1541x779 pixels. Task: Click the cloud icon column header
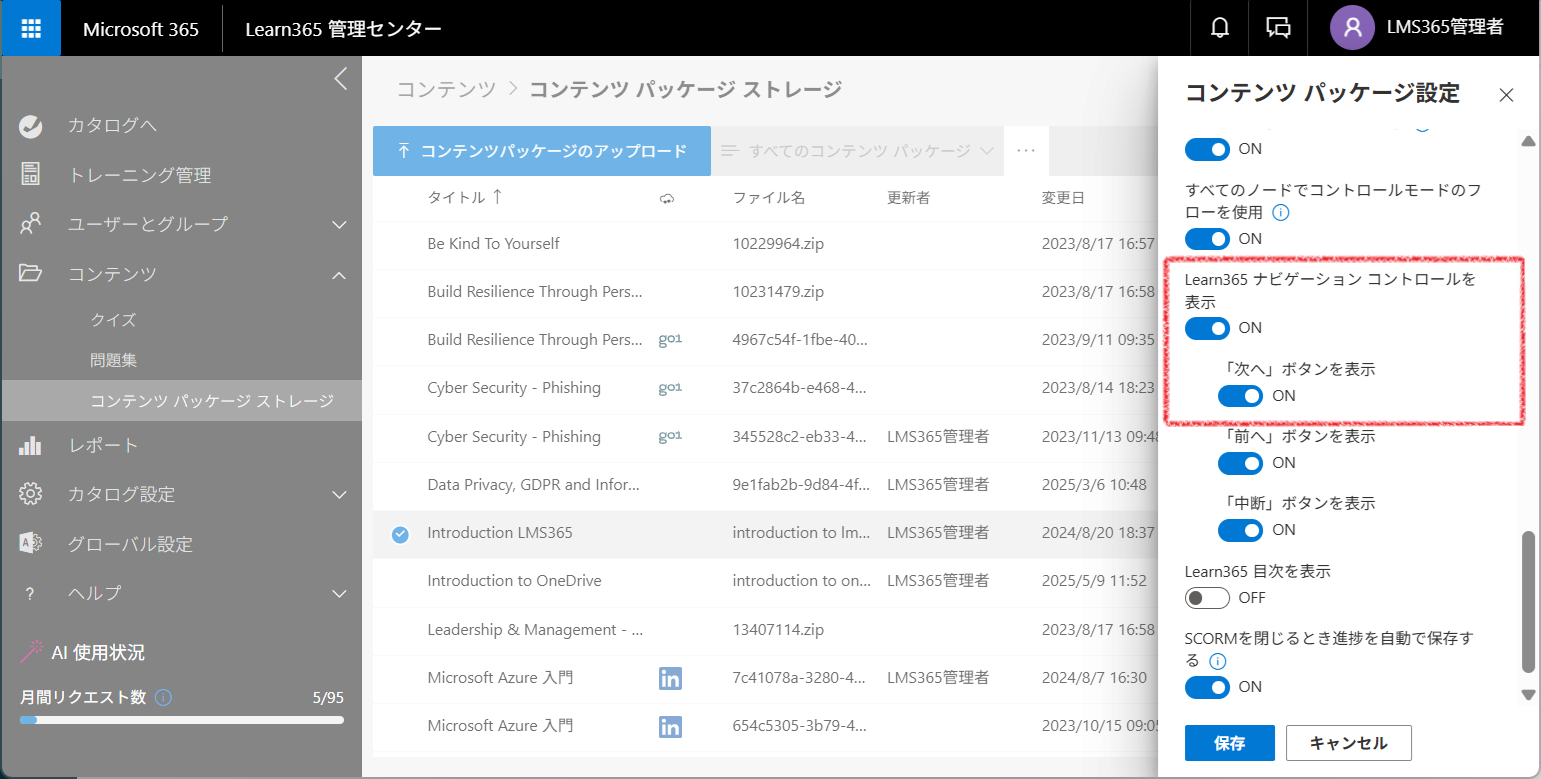(667, 198)
